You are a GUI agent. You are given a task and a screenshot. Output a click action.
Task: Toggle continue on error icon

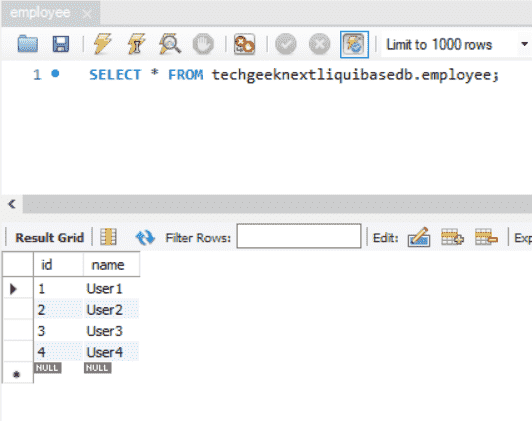[x=244, y=44]
